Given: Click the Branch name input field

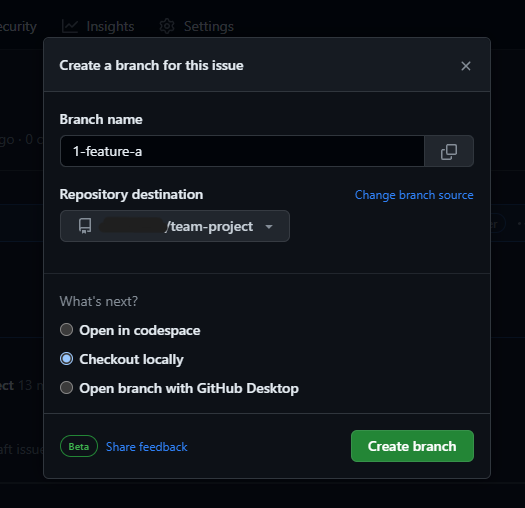Looking at the screenshot, I should pos(242,151).
